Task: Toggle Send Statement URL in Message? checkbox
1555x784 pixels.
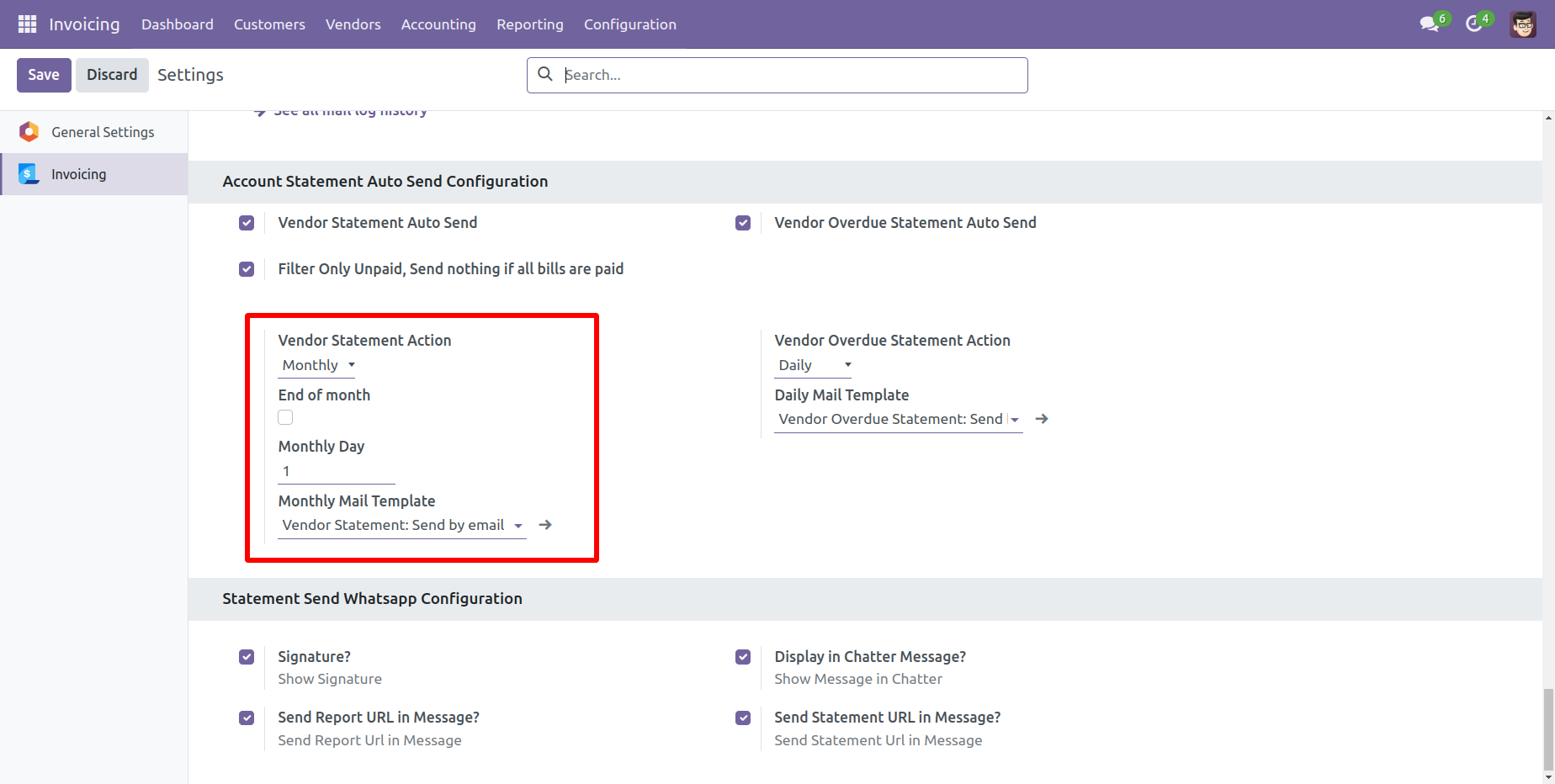Action: (x=743, y=718)
